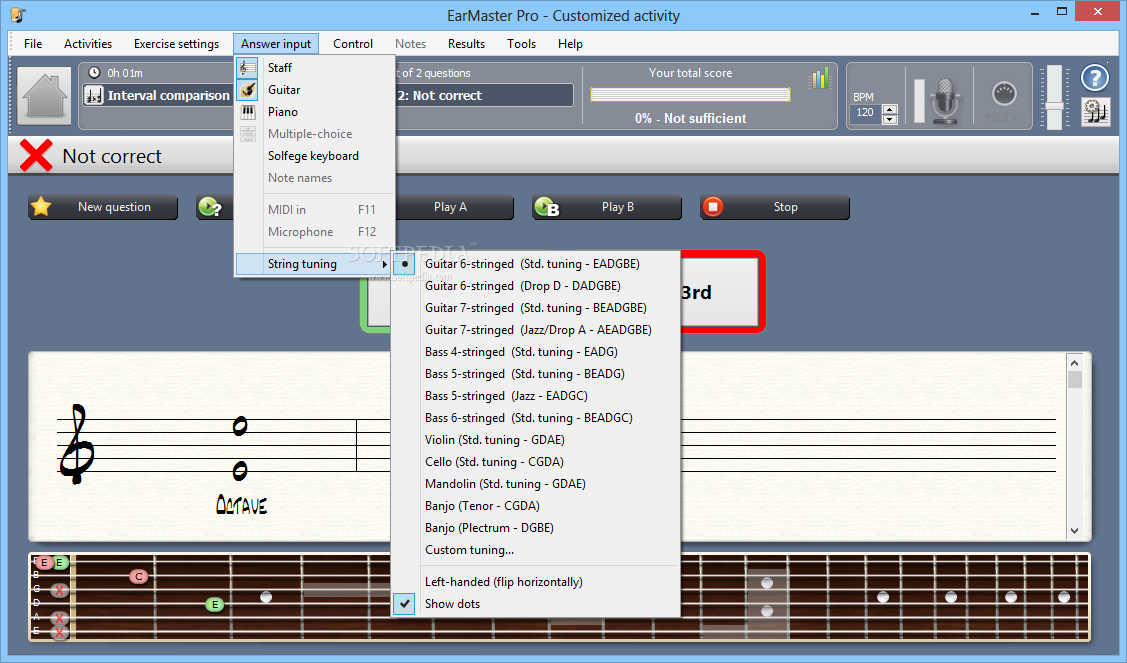Open the Exercise settings menu

click(176, 44)
